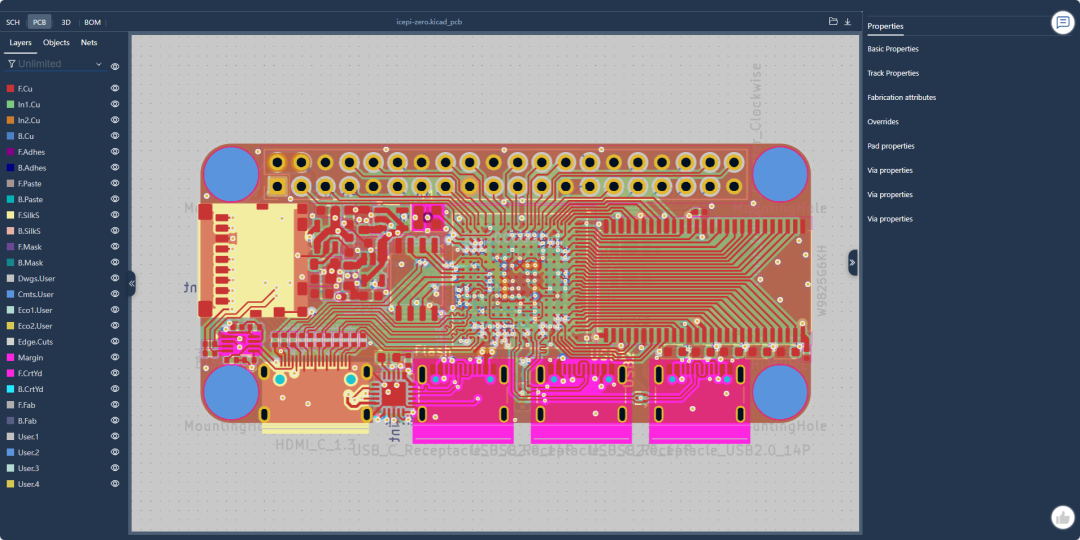Click the B.Cu blue color swatch
Image resolution: width=1080 pixels, height=540 pixels.
pyautogui.click(x=10, y=136)
